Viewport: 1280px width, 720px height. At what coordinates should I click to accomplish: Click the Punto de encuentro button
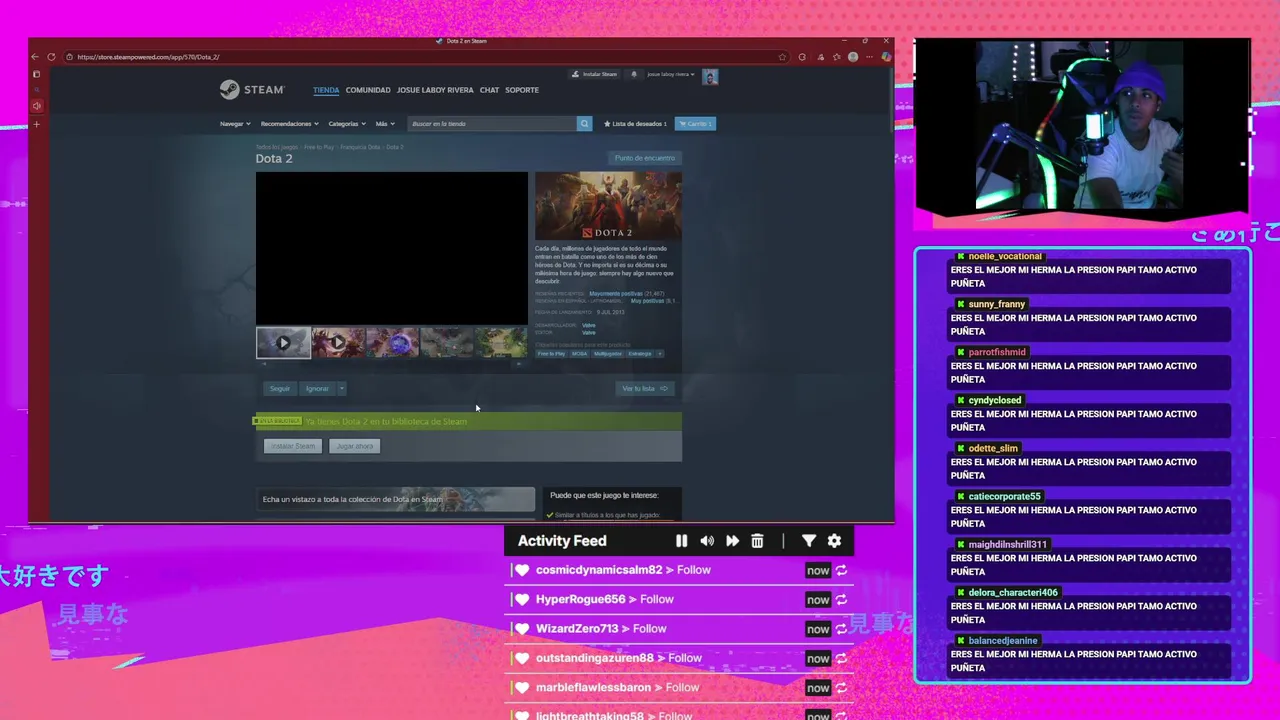pyautogui.click(x=645, y=158)
